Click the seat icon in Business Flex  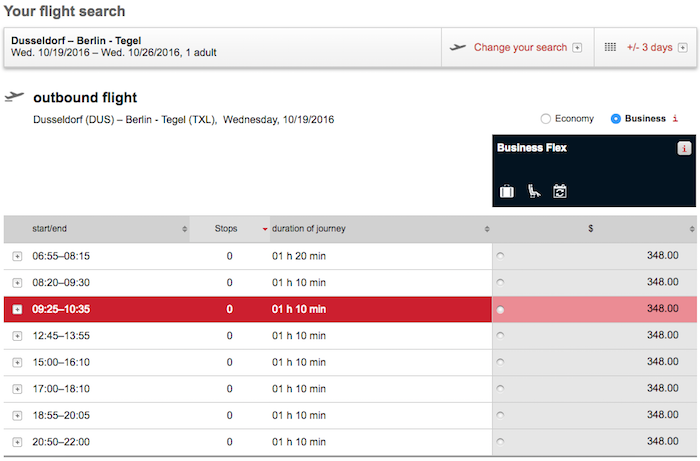[533, 191]
